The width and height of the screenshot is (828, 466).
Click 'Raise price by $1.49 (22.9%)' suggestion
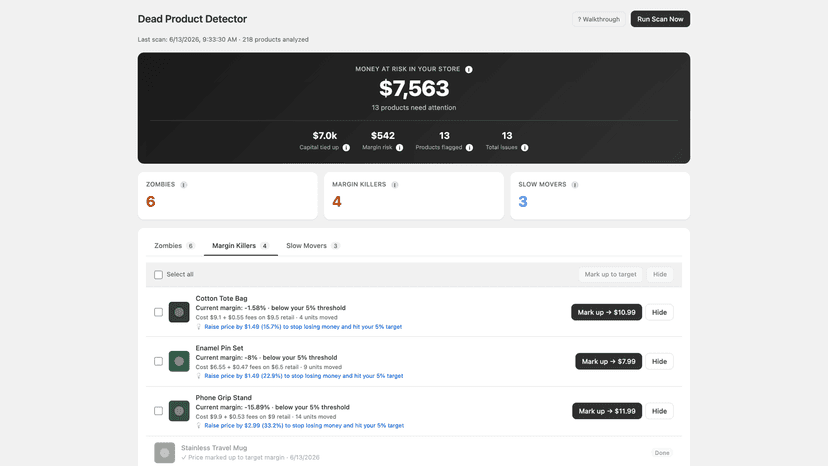[x=304, y=376]
